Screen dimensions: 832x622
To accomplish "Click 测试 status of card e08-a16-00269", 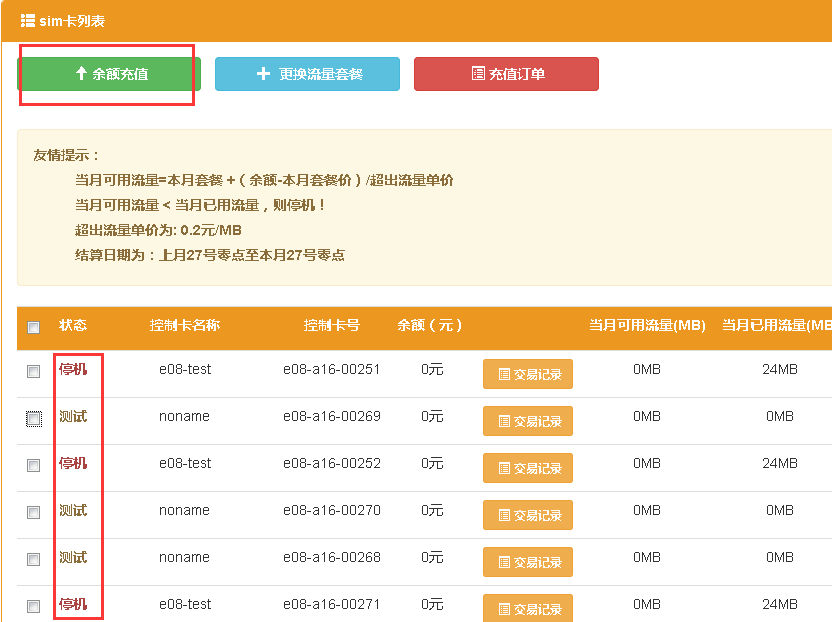I will (x=73, y=416).
